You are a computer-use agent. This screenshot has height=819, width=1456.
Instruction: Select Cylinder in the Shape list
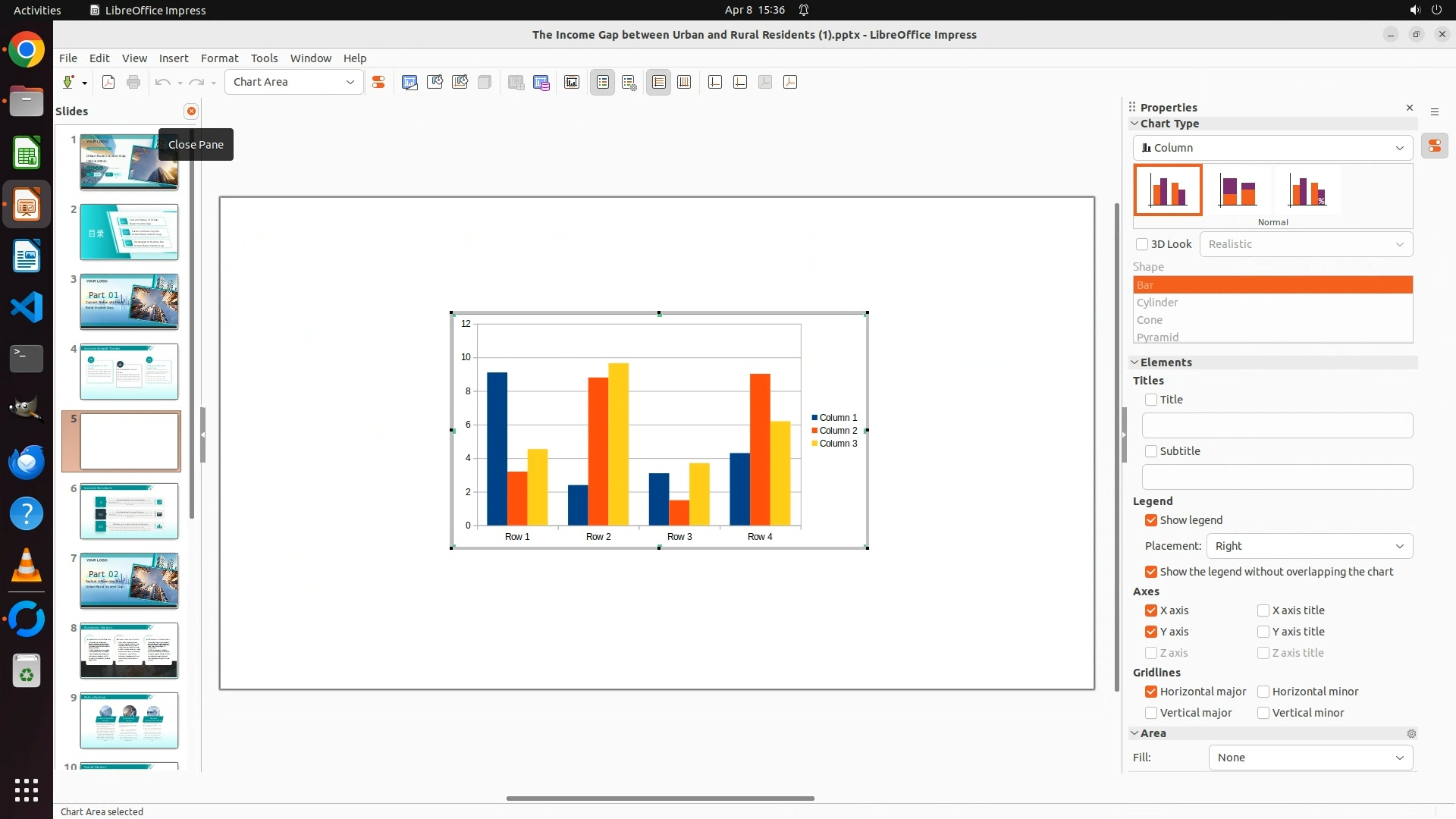[1157, 303]
